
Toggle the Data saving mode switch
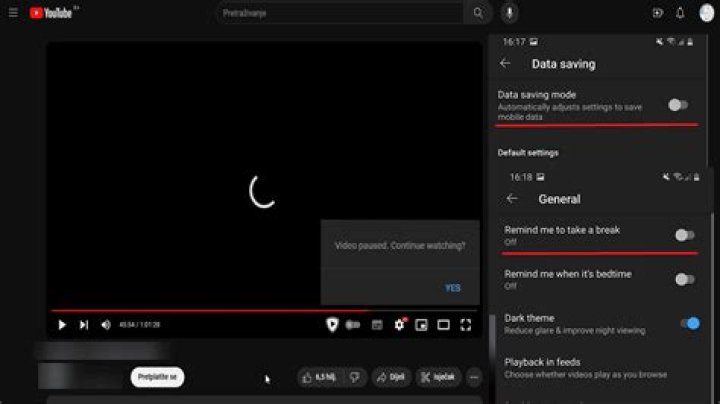point(678,104)
